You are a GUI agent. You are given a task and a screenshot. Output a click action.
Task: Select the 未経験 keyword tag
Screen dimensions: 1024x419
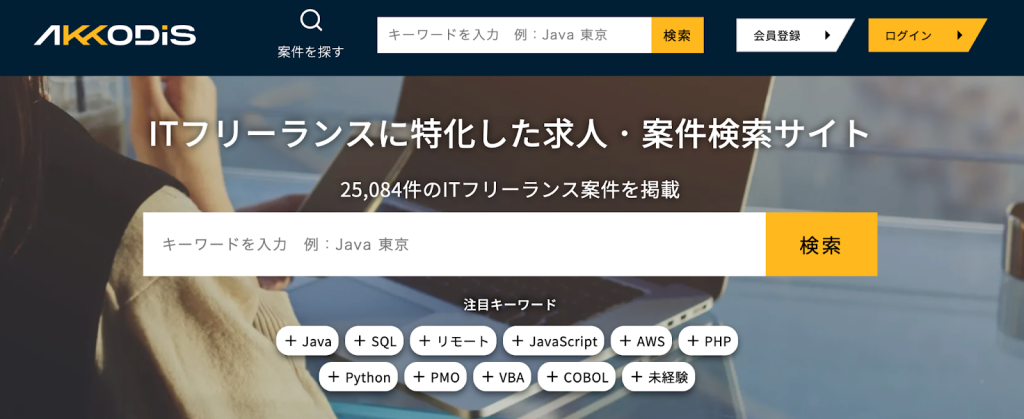[658, 377]
